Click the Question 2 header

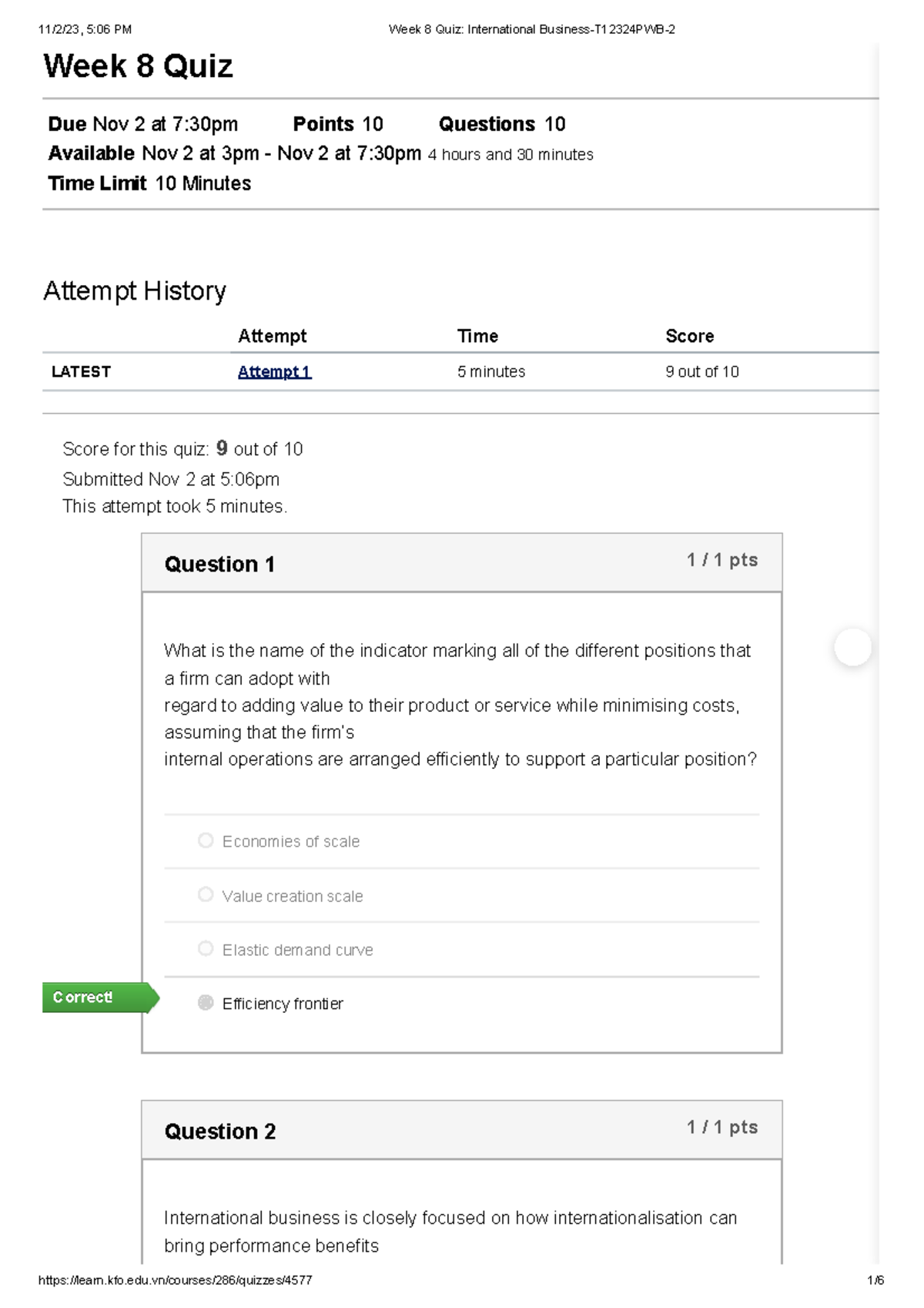pos(220,1132)
